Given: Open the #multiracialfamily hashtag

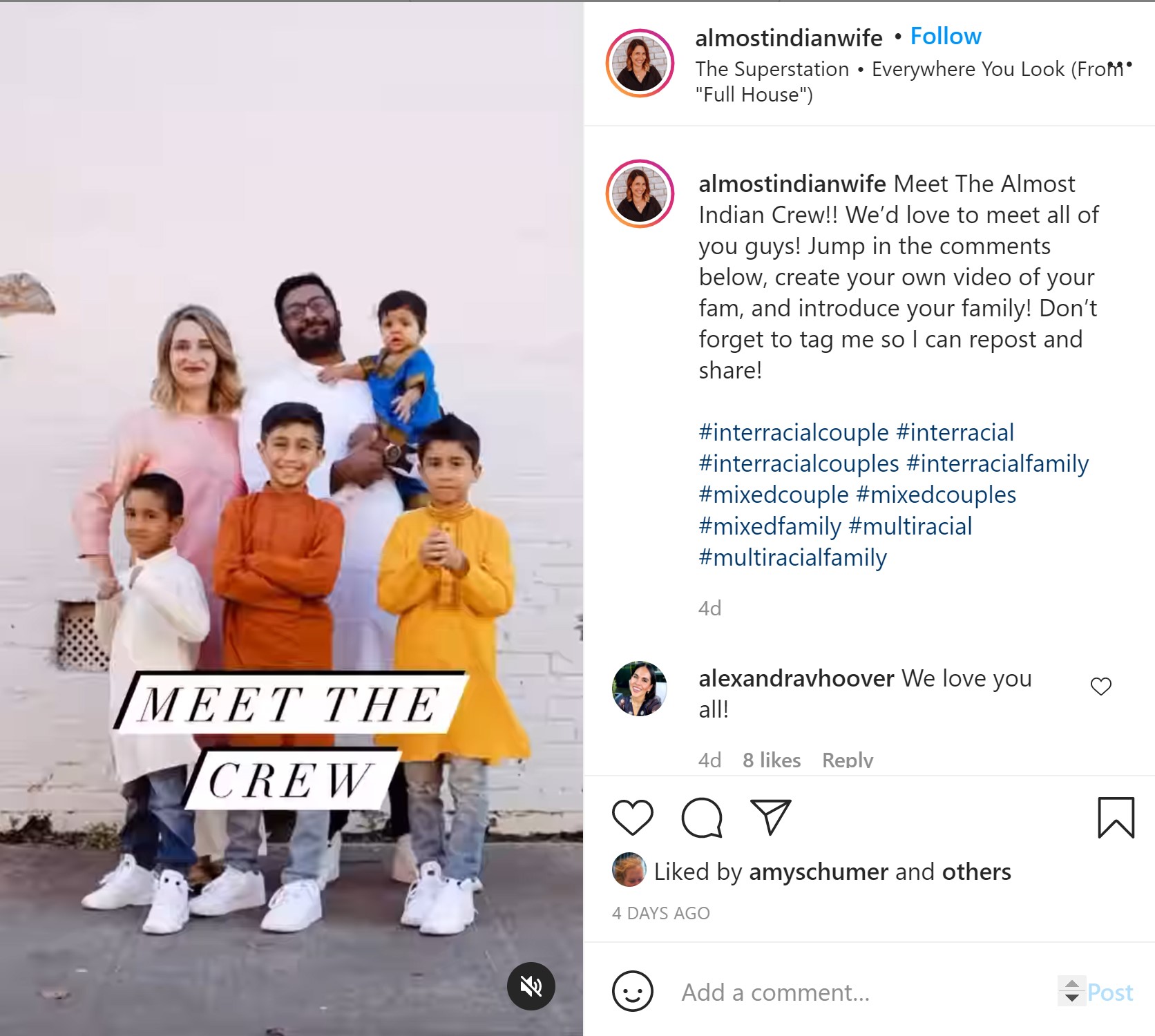Looking at the screenshot, I should point(793,557).
